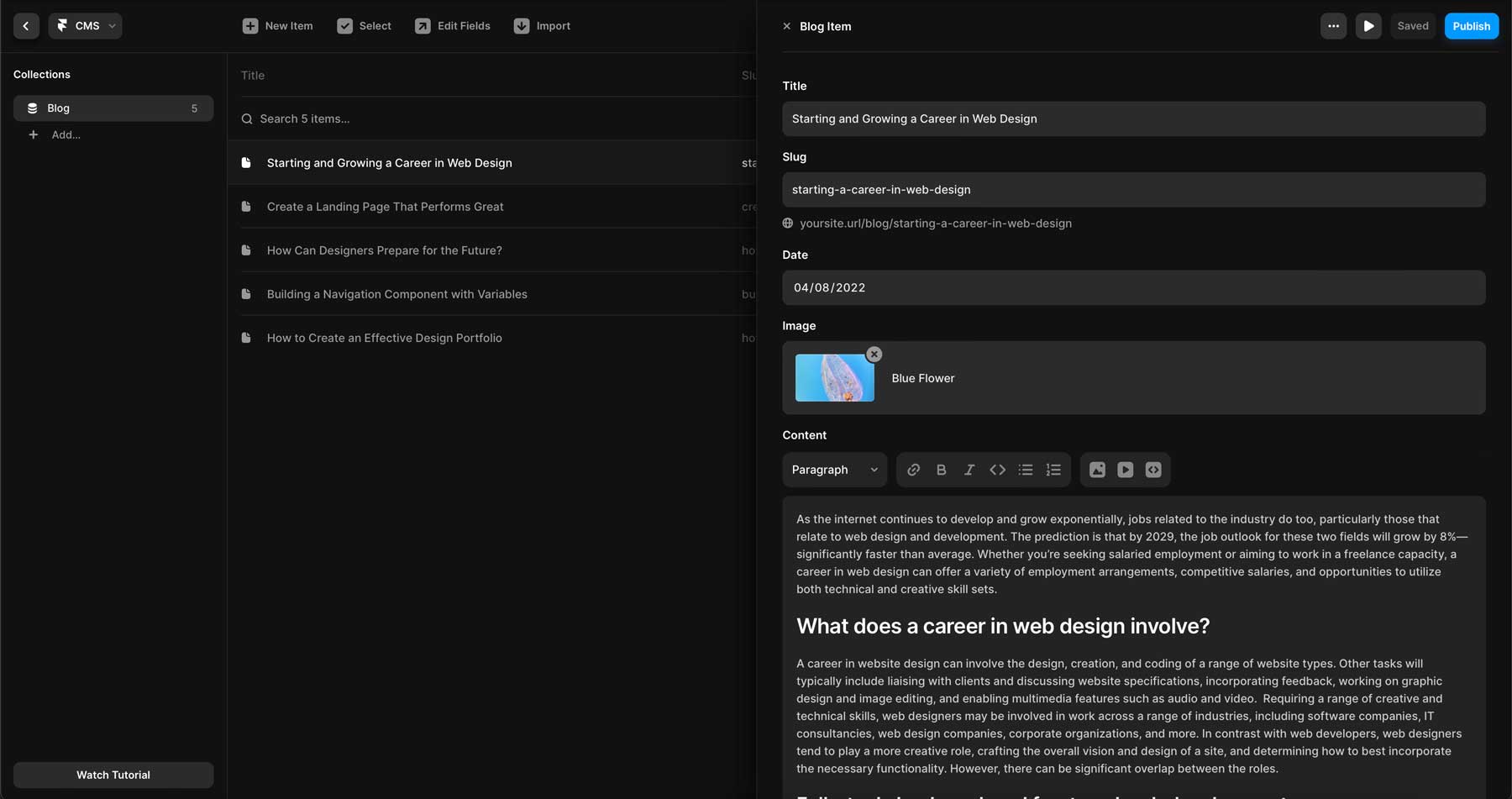Select the post 'How Can Designers Prepare for the Future?'
Screen dimensions: 1512x799
(384, 250)
